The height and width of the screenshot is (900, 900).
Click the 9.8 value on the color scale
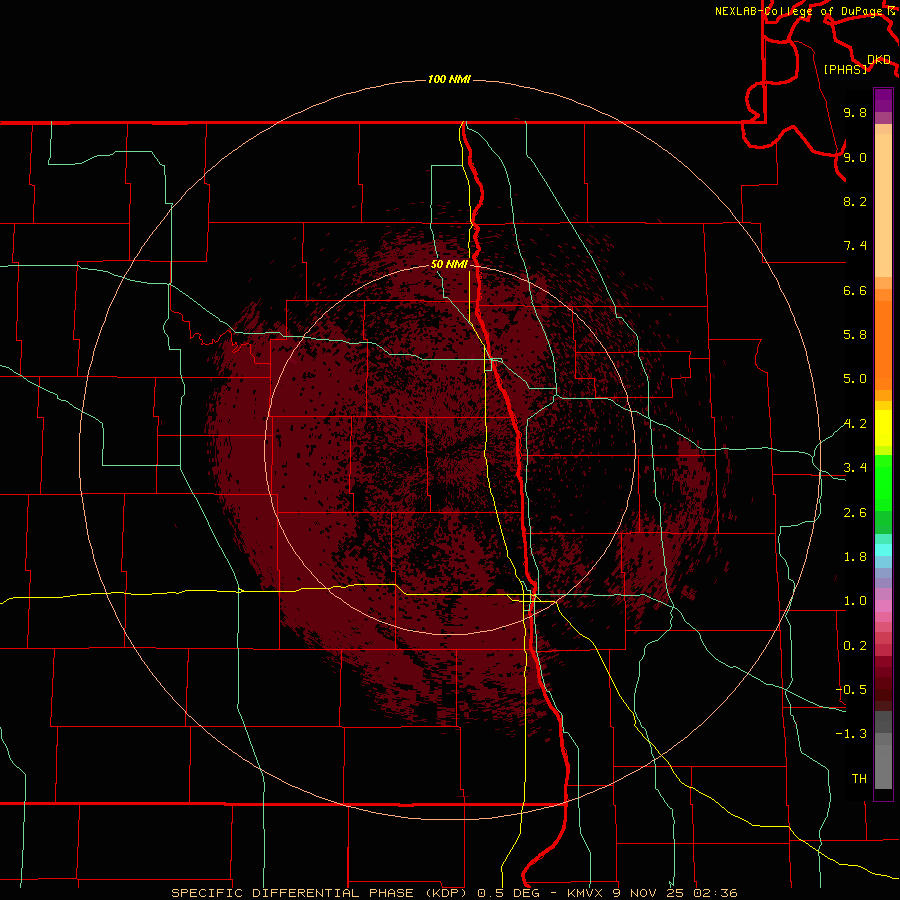click(855, 112)
